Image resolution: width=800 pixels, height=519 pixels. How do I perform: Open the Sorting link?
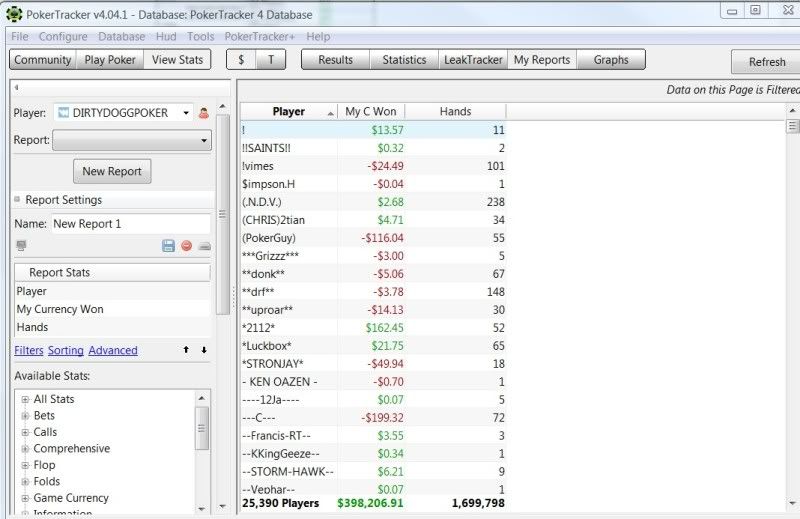[66, 351]
